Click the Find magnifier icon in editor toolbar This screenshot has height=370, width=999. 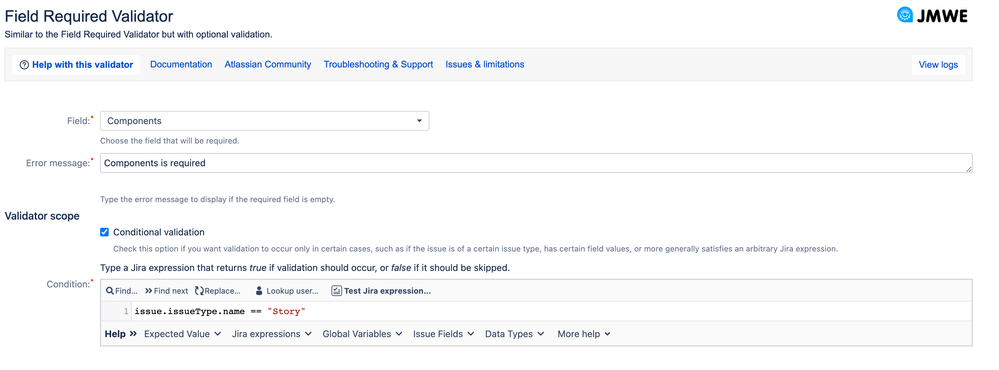110,291
